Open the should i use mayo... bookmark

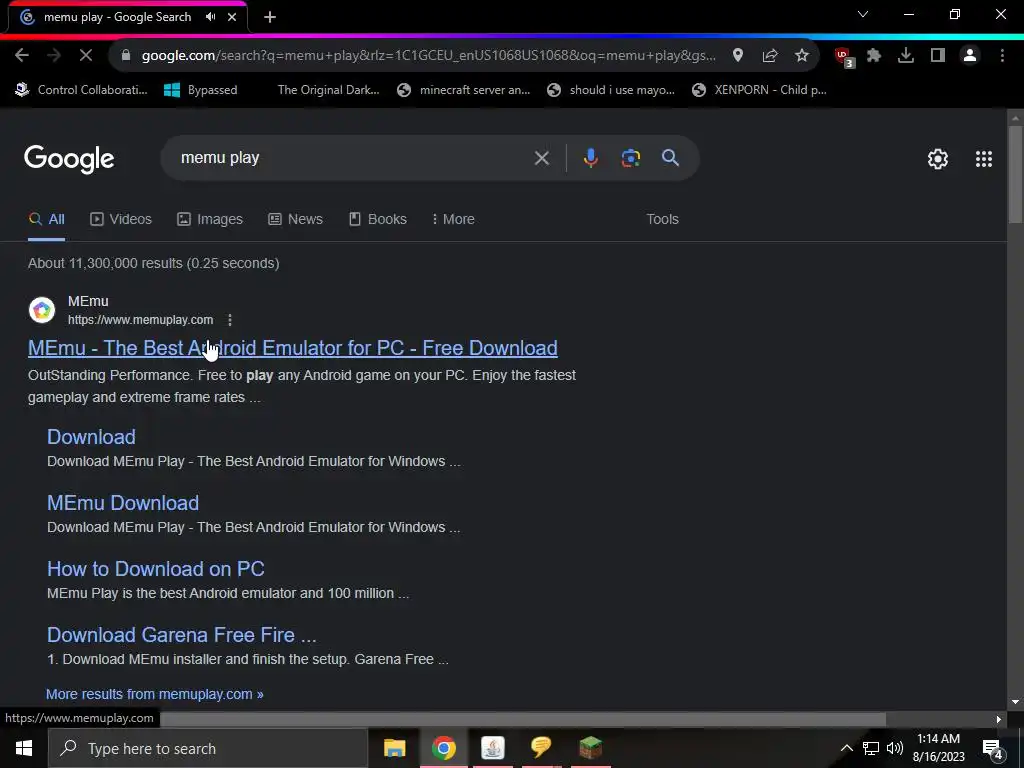611,90
